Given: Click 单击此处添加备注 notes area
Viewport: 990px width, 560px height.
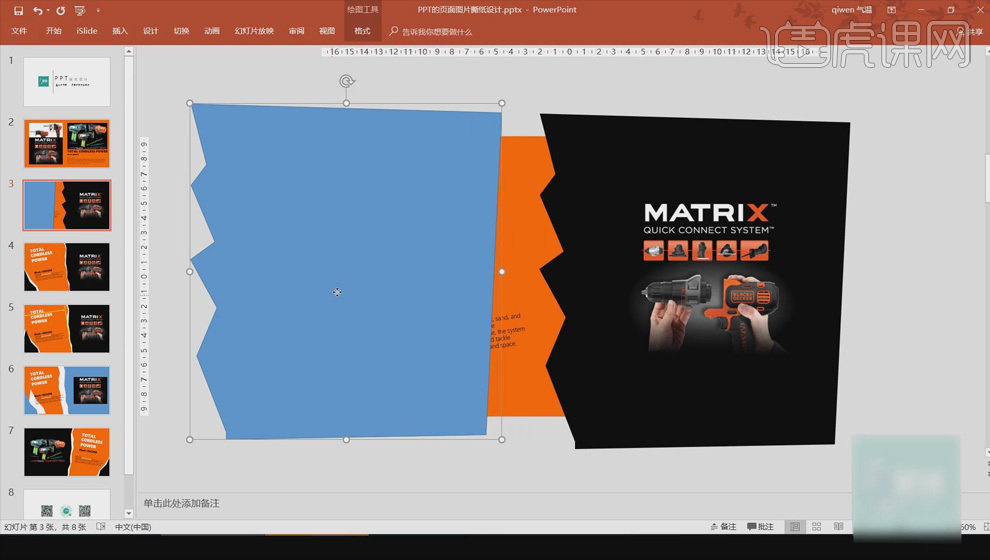Looking at the screenshot, I should (181, 503).
